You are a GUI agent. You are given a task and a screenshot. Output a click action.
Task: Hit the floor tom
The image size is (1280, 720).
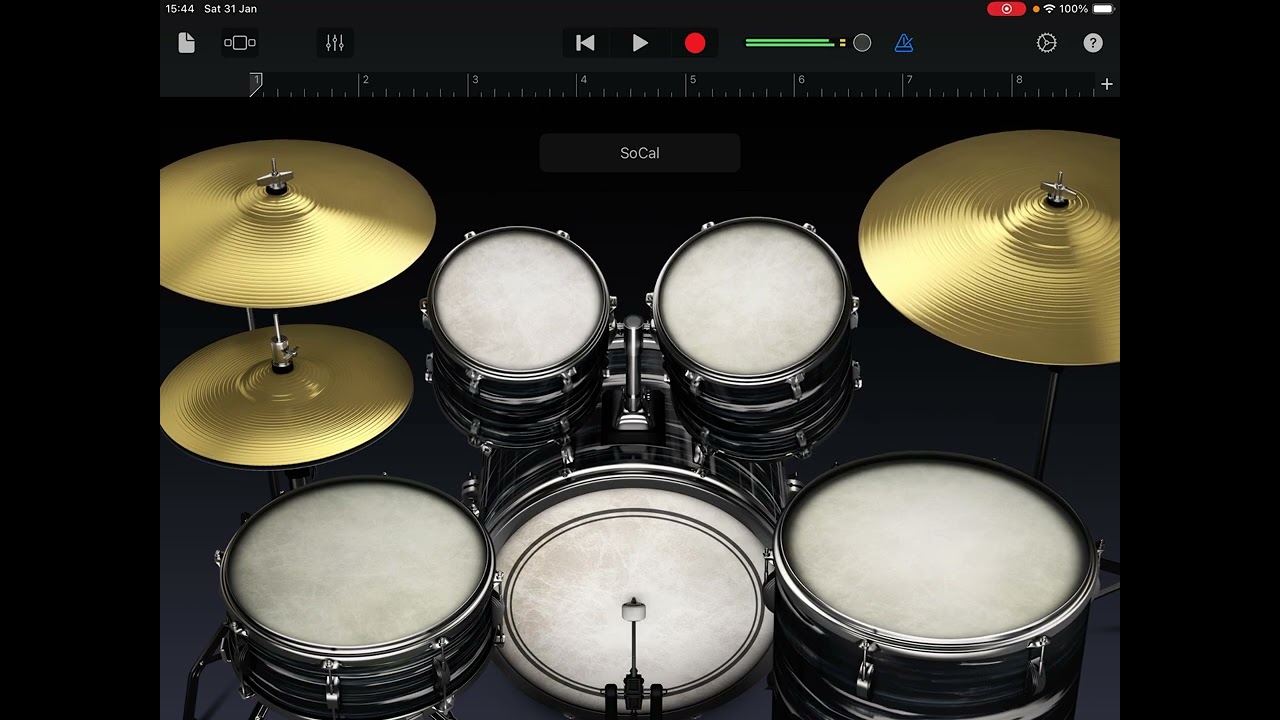click(x=935, y=548)
